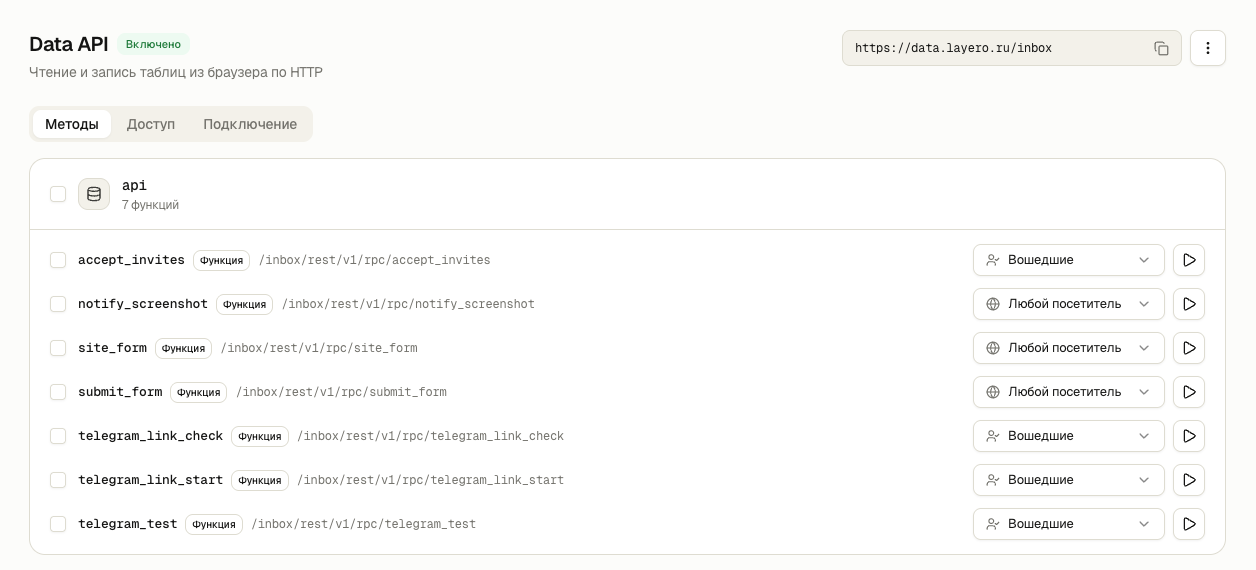Click the telegram_test function name
Viewport: 1256px width, 570px height.
pos(127,524)
